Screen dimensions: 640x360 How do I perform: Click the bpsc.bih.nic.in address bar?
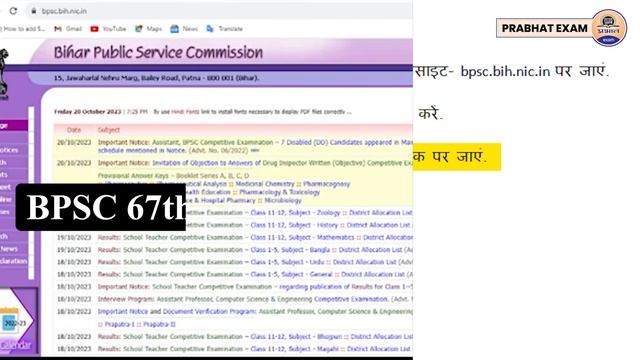[220, 11]
